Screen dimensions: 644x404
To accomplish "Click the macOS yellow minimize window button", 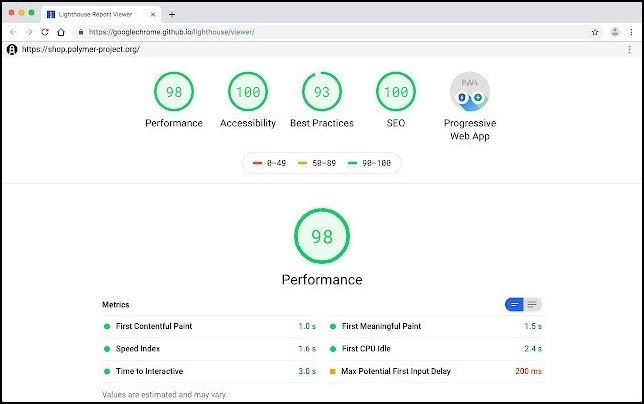I will [x=21, y=13].
